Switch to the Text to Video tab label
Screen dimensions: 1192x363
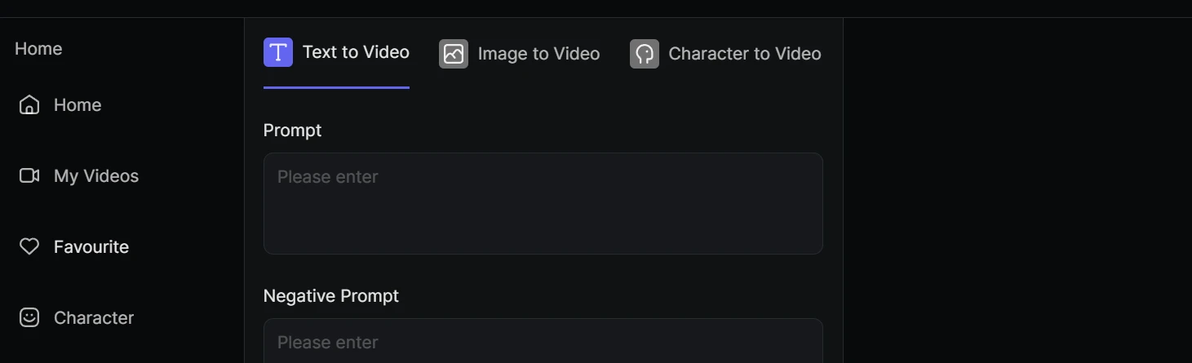[356, 52]
